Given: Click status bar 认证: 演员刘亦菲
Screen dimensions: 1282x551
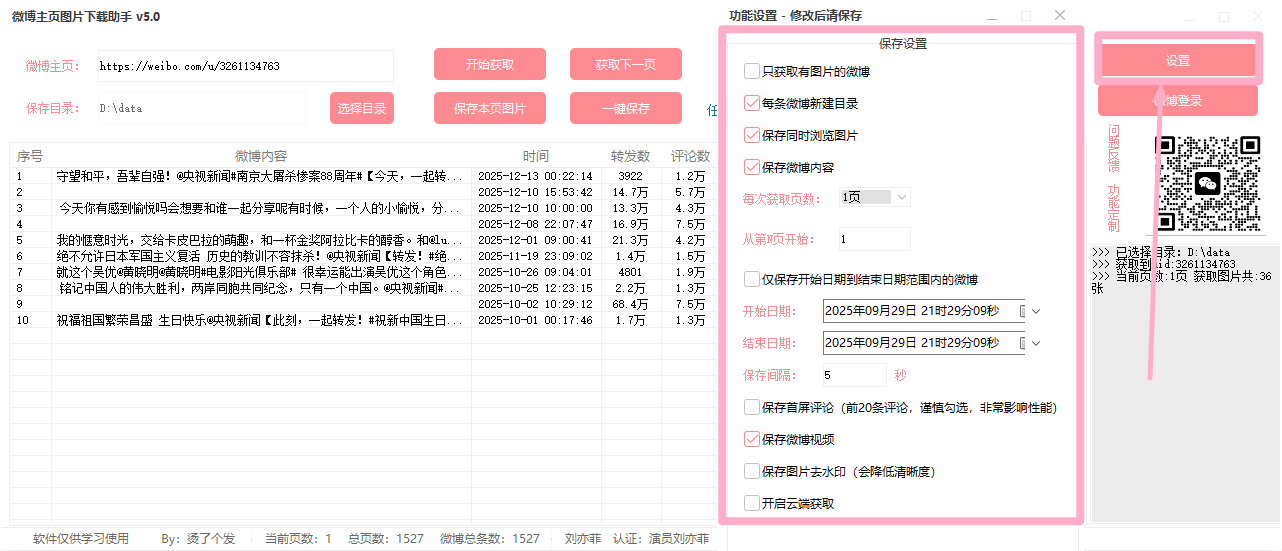Looking at the screenshot, I should (661, 539).
